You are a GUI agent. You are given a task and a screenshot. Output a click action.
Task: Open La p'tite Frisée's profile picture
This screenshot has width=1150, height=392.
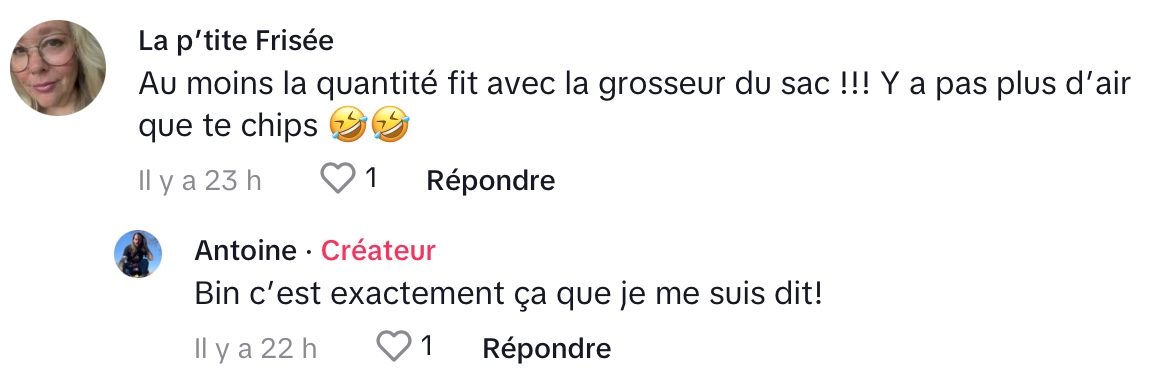point(58,68)
